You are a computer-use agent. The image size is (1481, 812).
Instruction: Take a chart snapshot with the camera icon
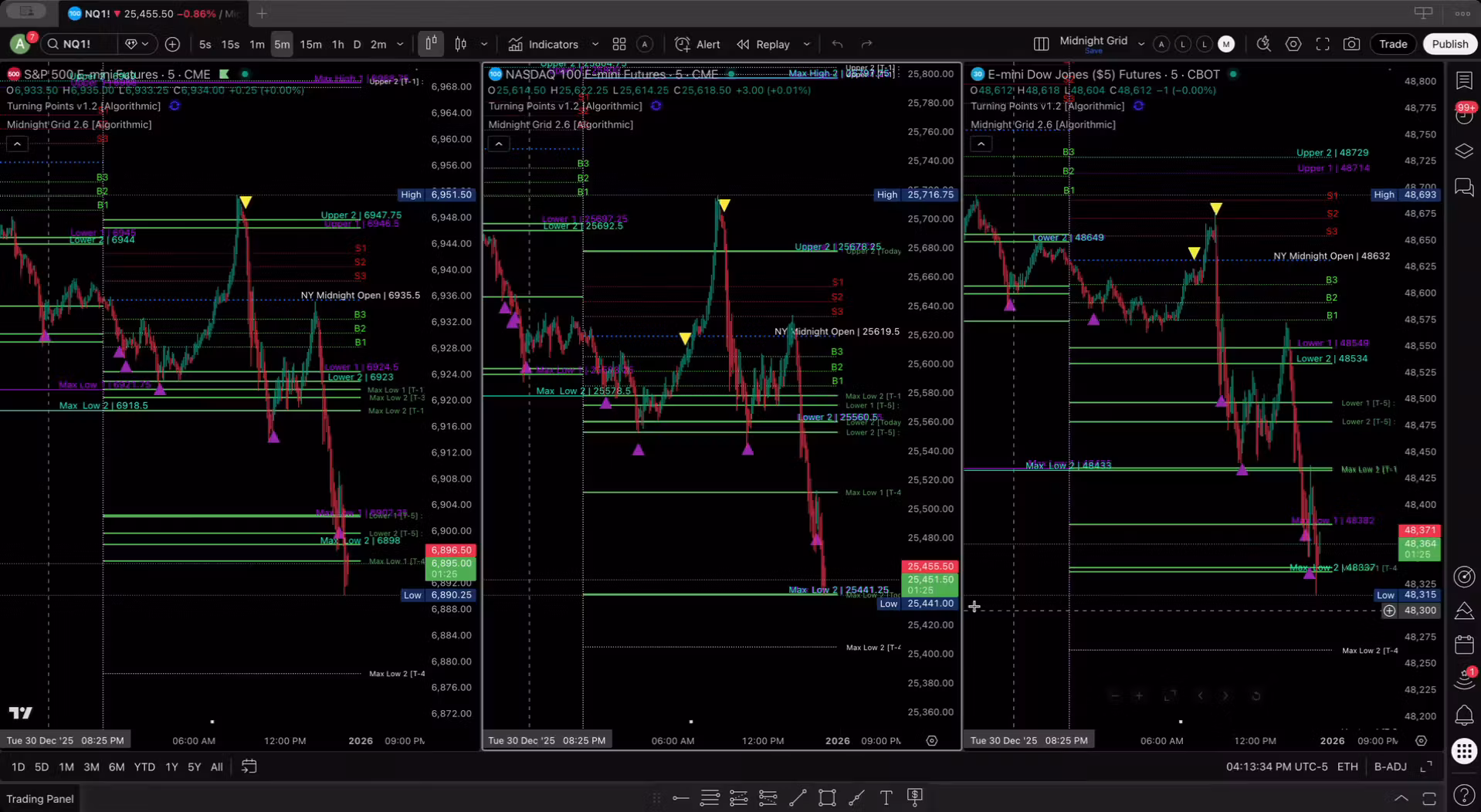[1352, 44]
